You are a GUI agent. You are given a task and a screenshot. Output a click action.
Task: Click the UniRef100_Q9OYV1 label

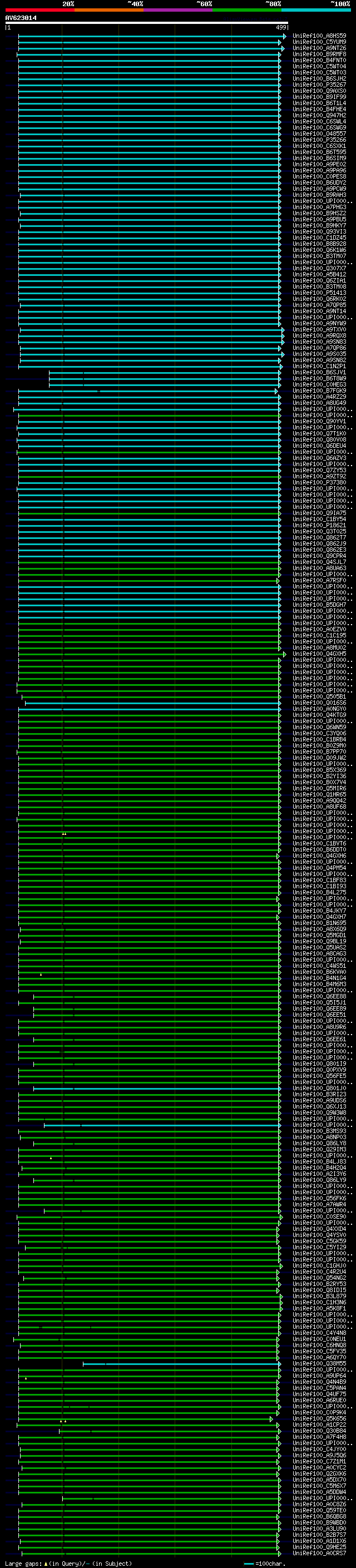click(x=319, y=421)
